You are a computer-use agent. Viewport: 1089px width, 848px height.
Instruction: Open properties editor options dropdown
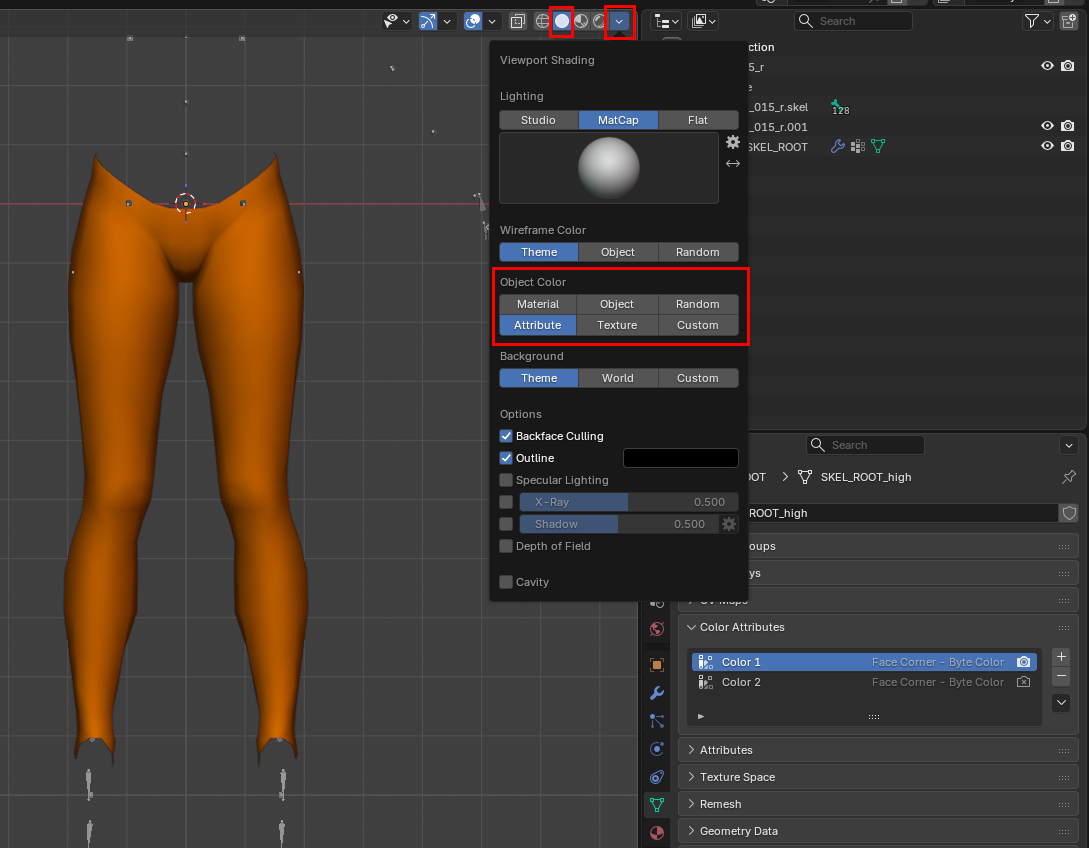pyautogui.click(x=1069, y=445)
